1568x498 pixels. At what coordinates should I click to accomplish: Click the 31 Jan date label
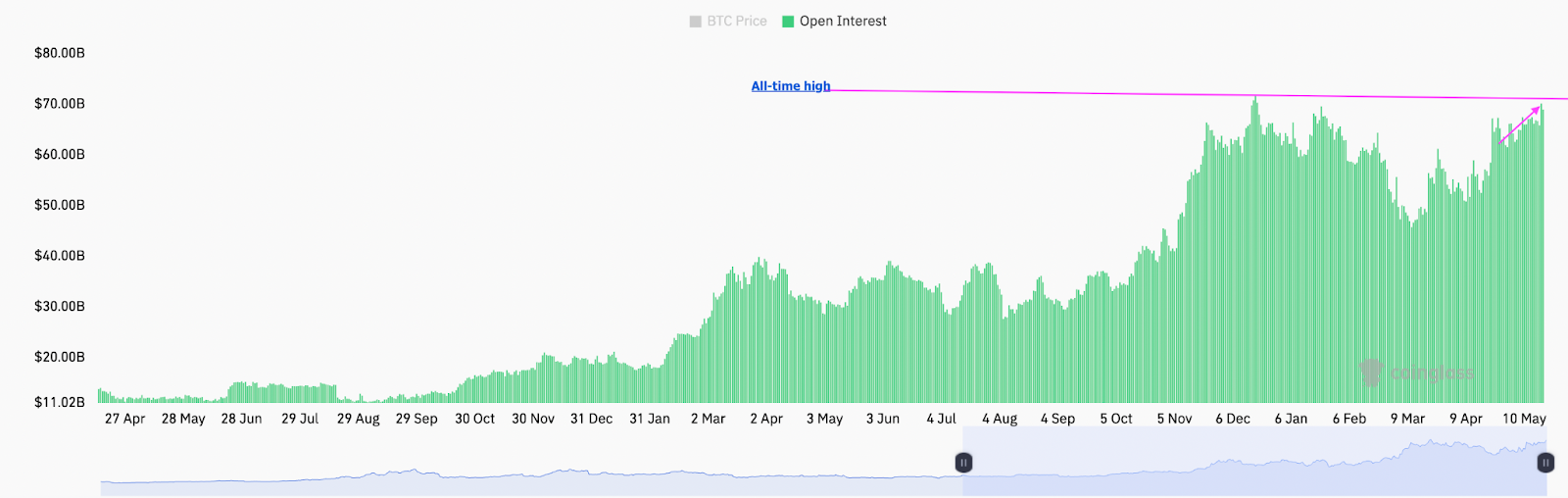(650, 419)
